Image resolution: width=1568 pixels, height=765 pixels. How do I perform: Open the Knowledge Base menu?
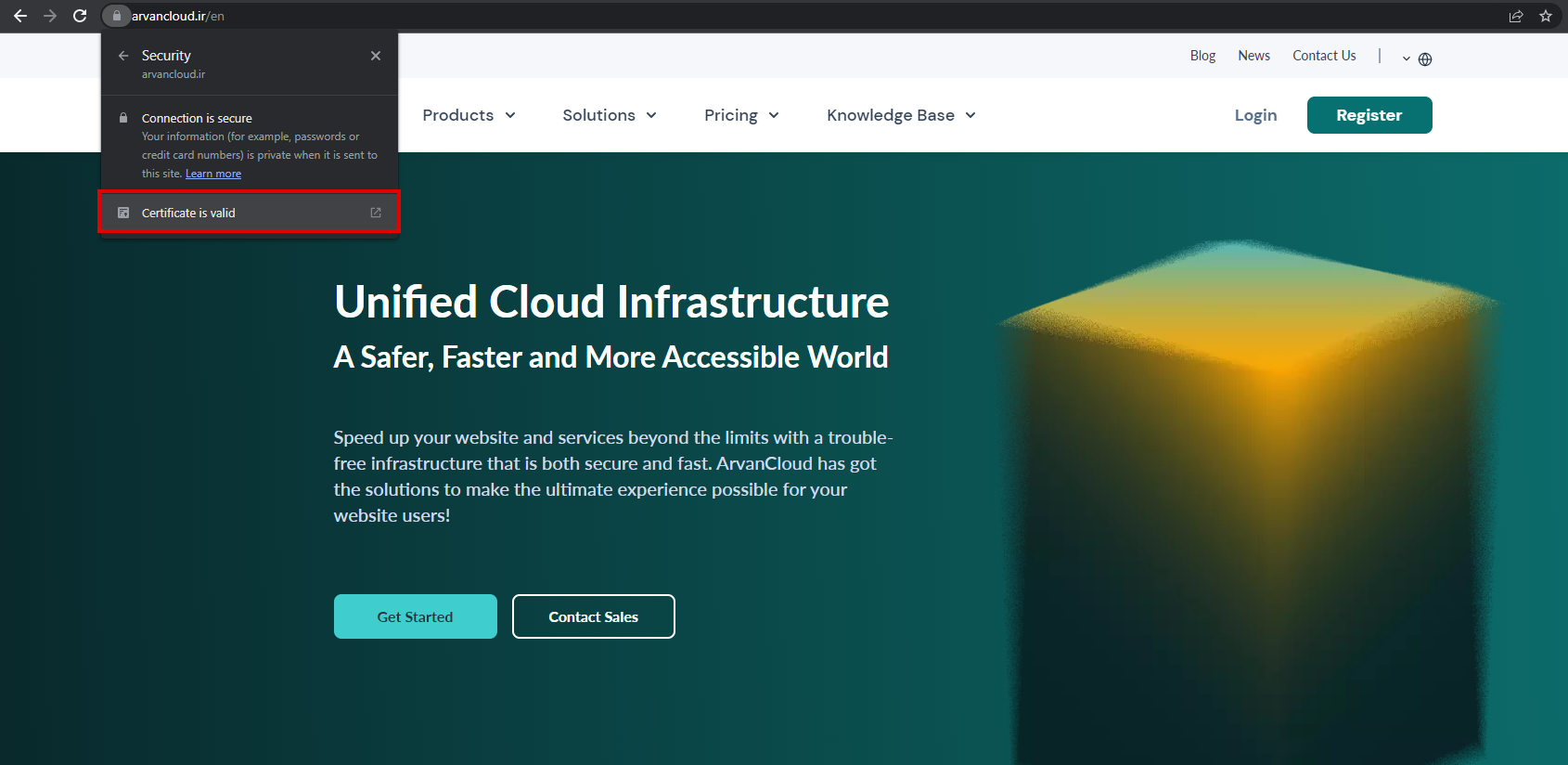coord(901,115)
